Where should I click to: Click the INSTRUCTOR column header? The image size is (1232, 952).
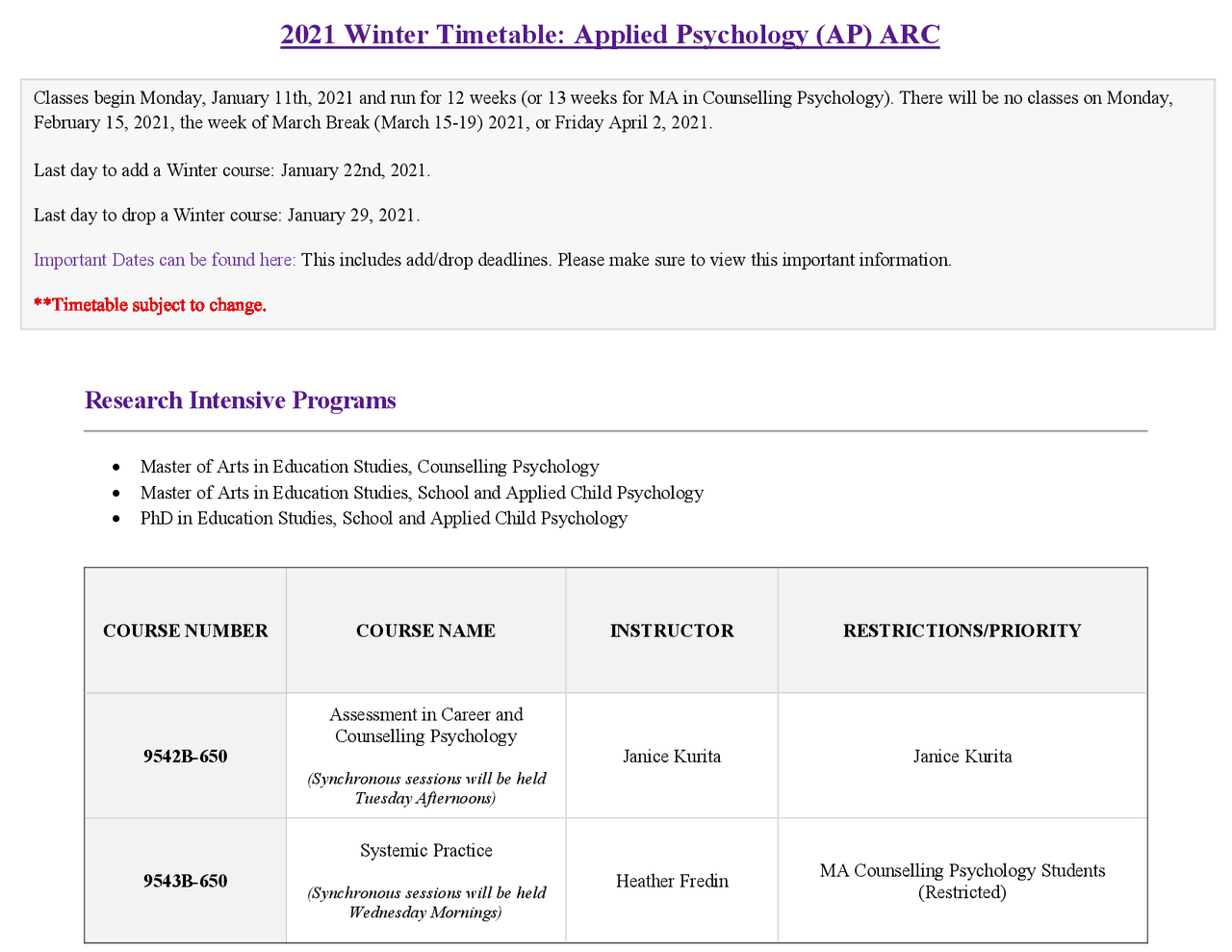click(671, 630)
